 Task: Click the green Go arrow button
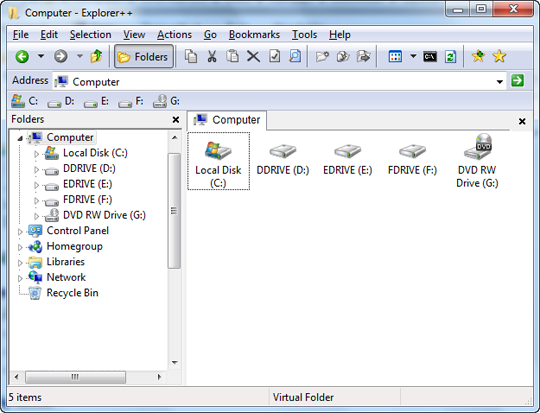[x=517, y=81]
